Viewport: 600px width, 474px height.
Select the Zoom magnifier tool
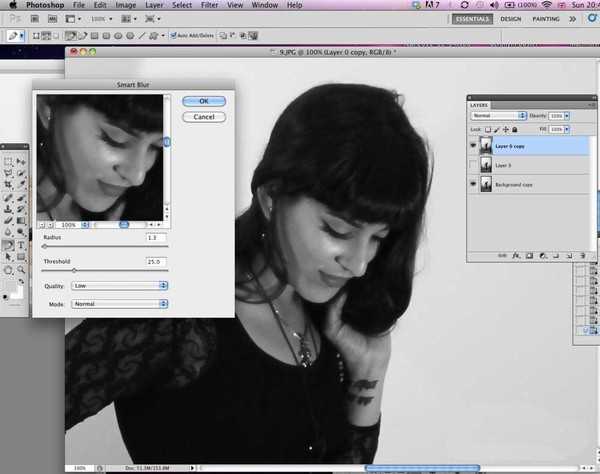(x=21, y=270)
